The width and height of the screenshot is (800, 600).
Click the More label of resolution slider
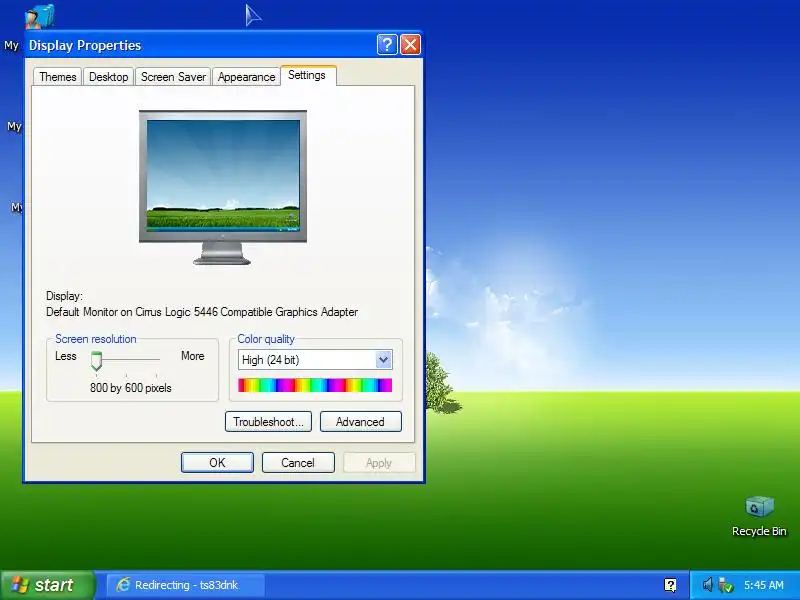pos(193,356)
